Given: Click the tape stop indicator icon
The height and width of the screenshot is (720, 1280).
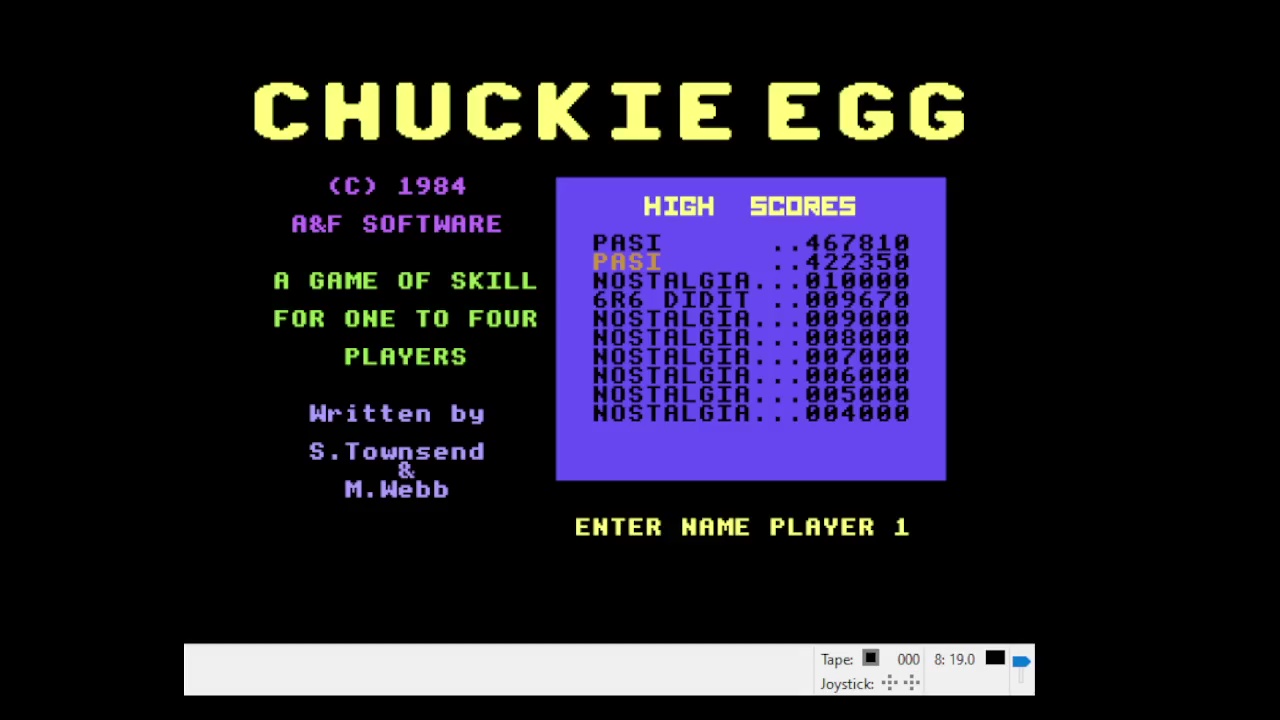Looking at the screenshot, I should (870, 658).
